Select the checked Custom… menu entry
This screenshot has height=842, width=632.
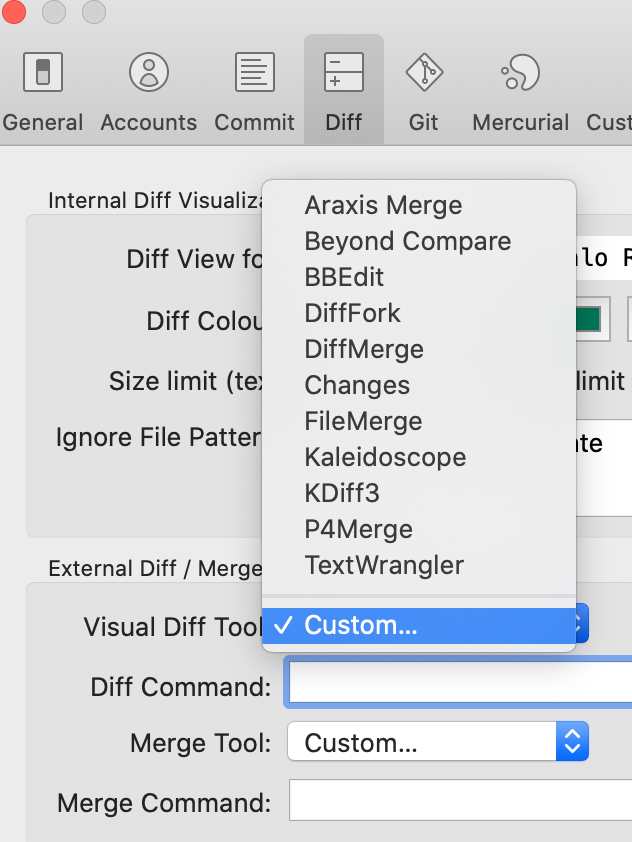(419, 626)
